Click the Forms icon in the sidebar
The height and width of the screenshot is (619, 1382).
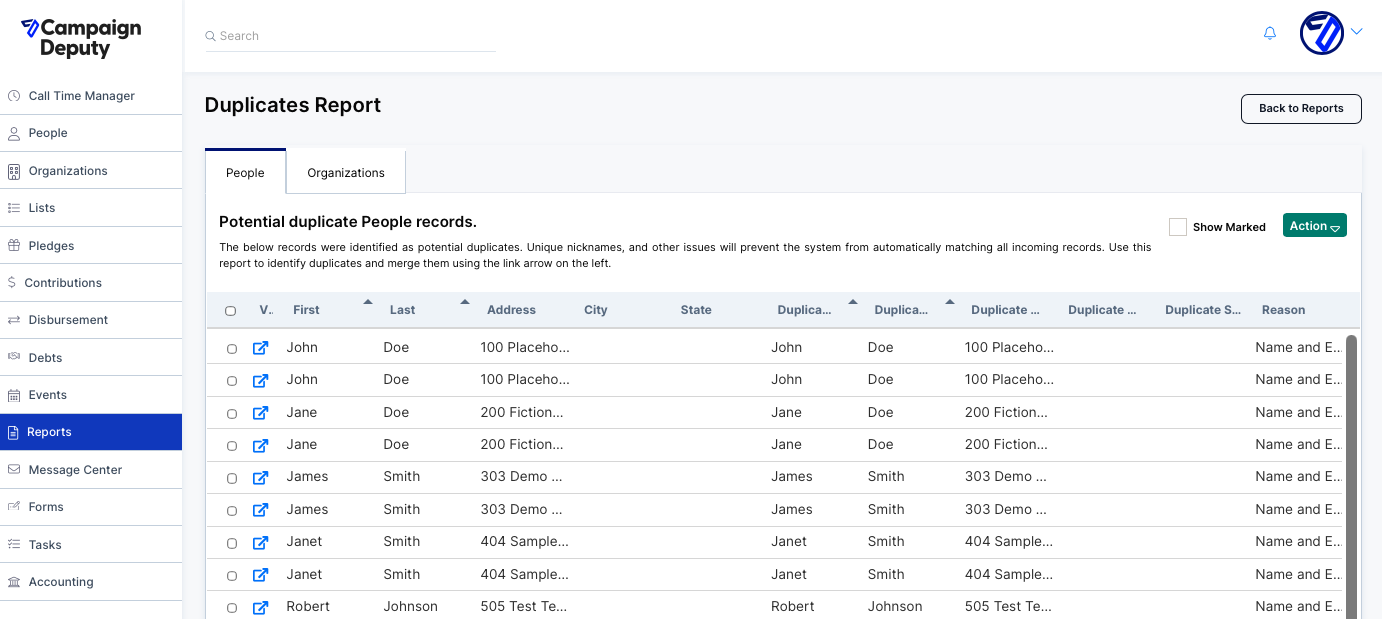click(14, 507)
